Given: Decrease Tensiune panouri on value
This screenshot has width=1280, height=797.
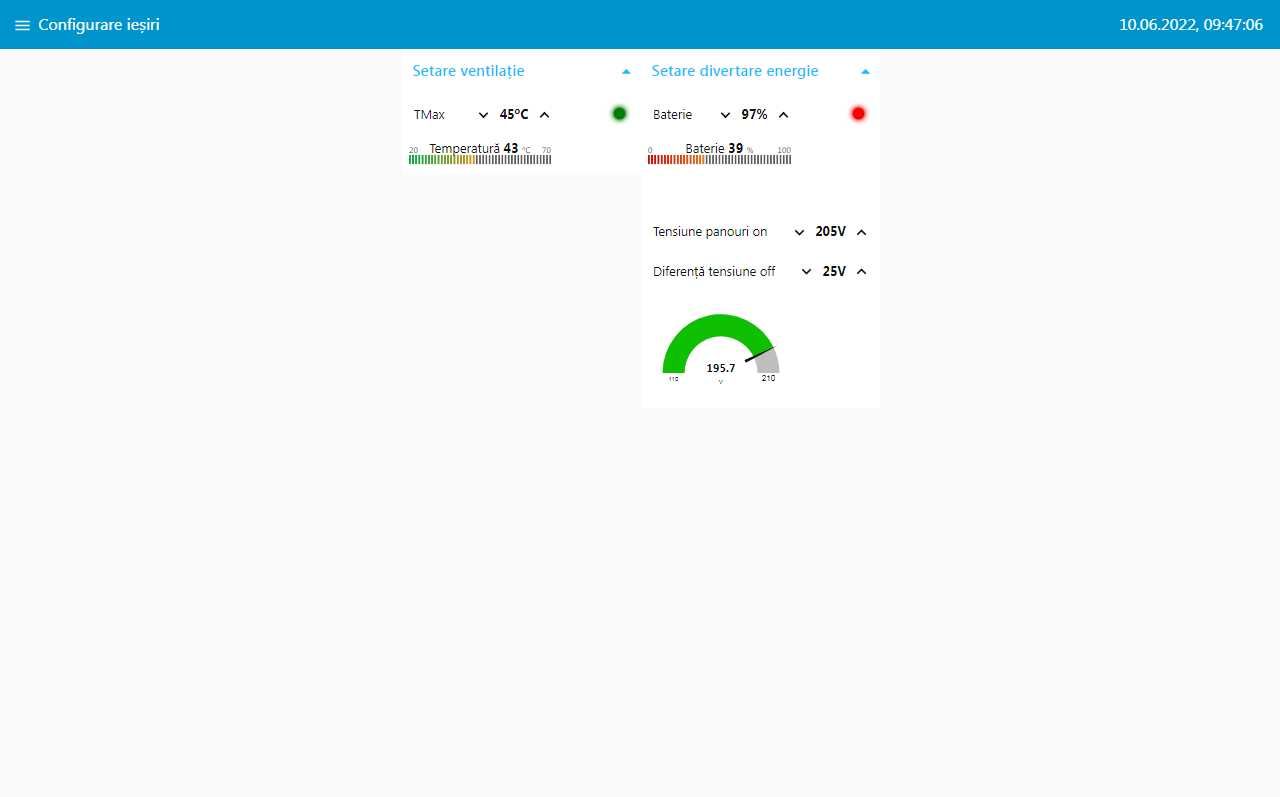Looking at the screenshot, I should tap(799, 232).
